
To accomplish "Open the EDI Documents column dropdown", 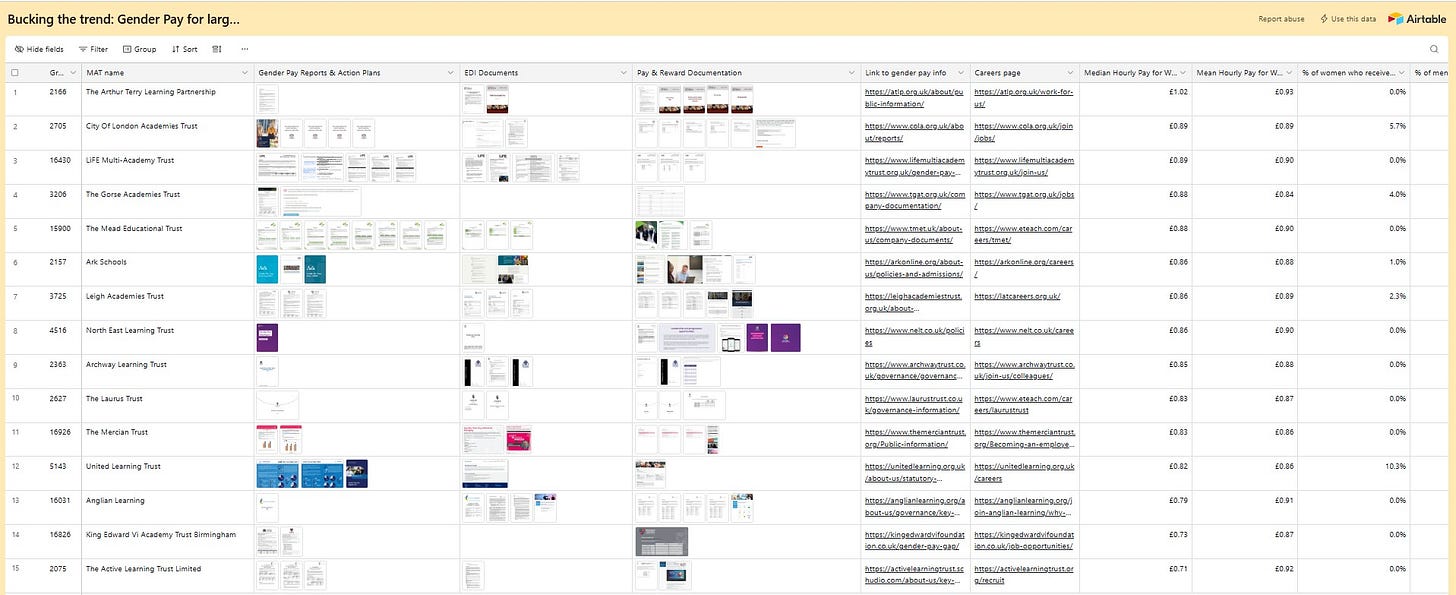I will (x=625, y=73).
